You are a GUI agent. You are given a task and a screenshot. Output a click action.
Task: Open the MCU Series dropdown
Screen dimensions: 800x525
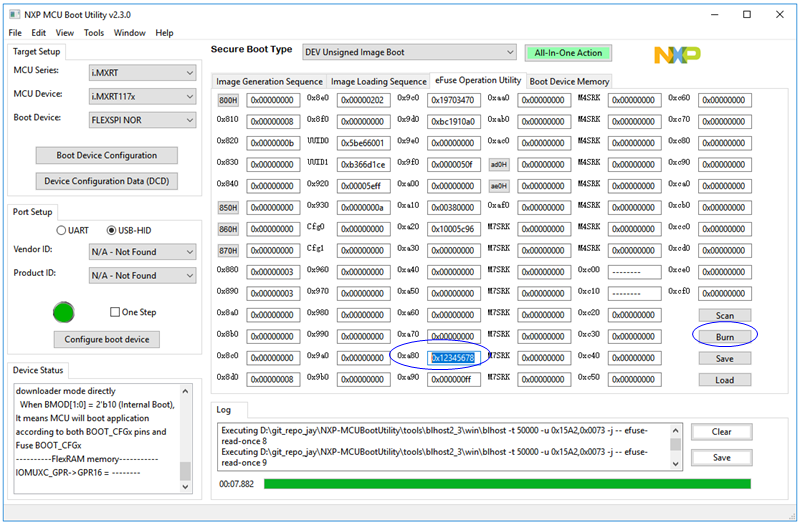coord(142,73)
